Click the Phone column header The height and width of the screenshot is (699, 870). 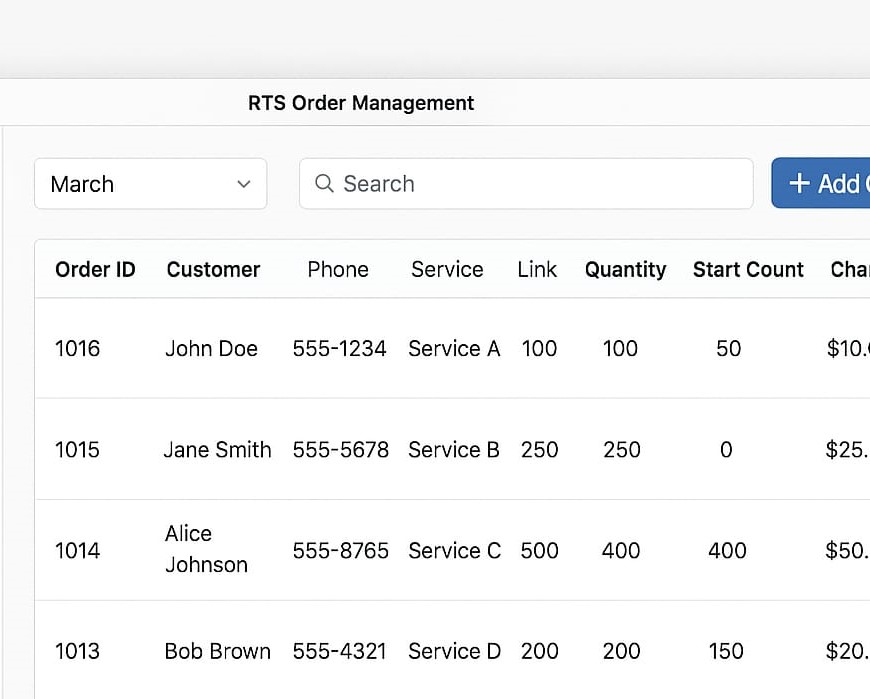(338, 269)
